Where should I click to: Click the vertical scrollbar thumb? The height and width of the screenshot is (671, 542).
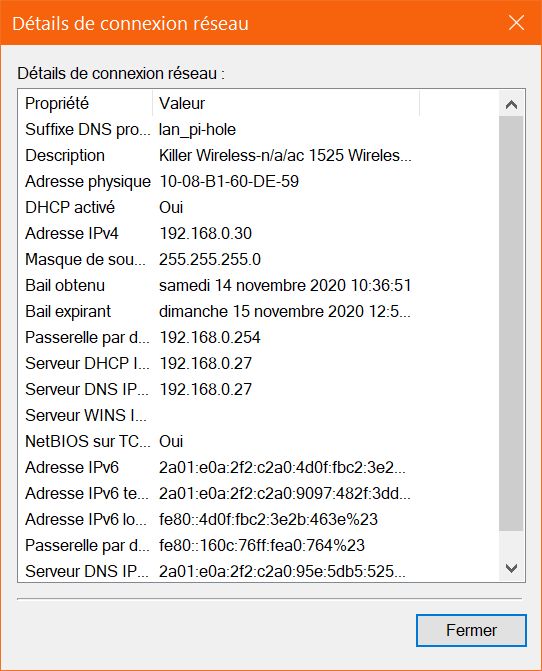[511, 323]
